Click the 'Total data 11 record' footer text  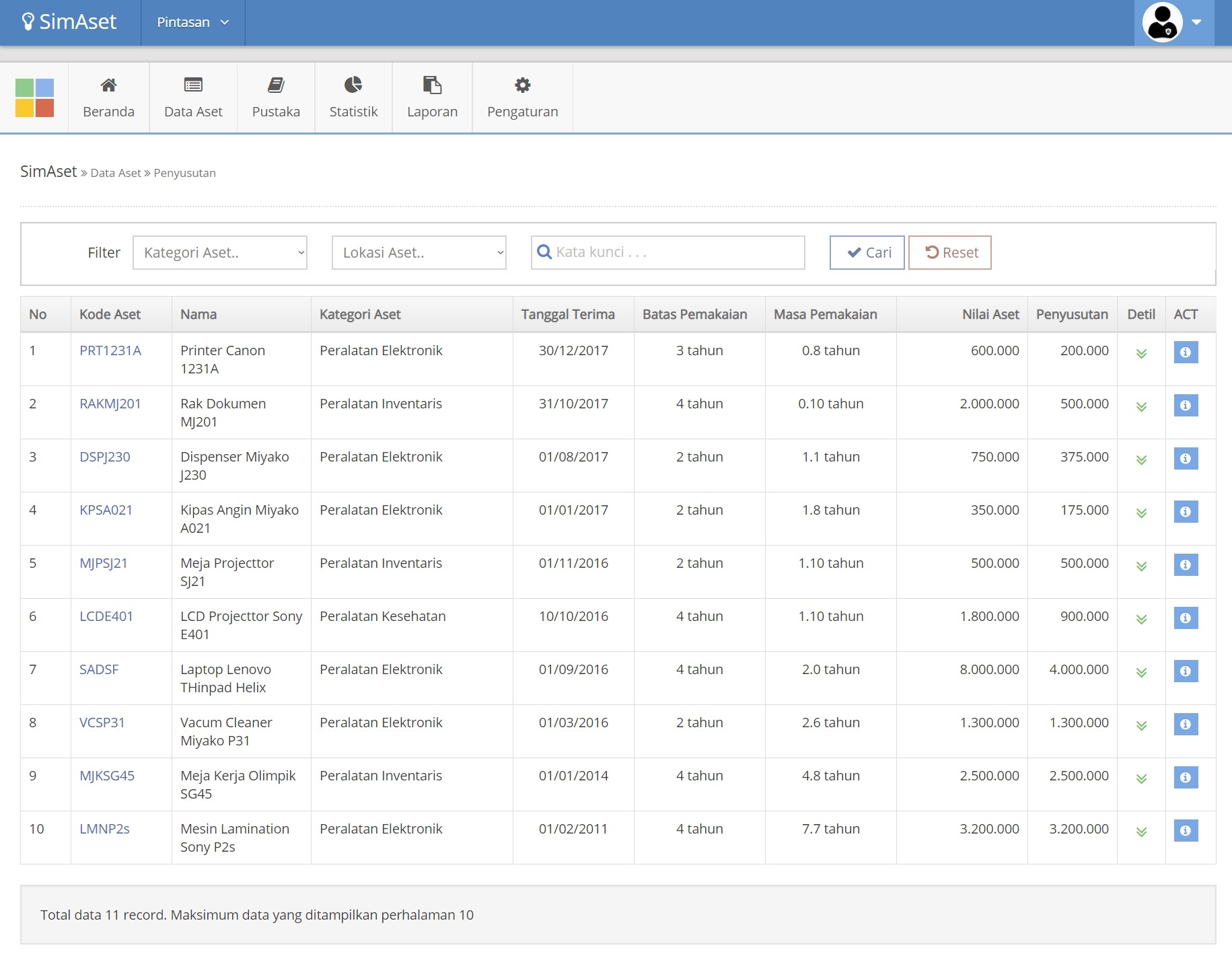click(x=257, y=915)
